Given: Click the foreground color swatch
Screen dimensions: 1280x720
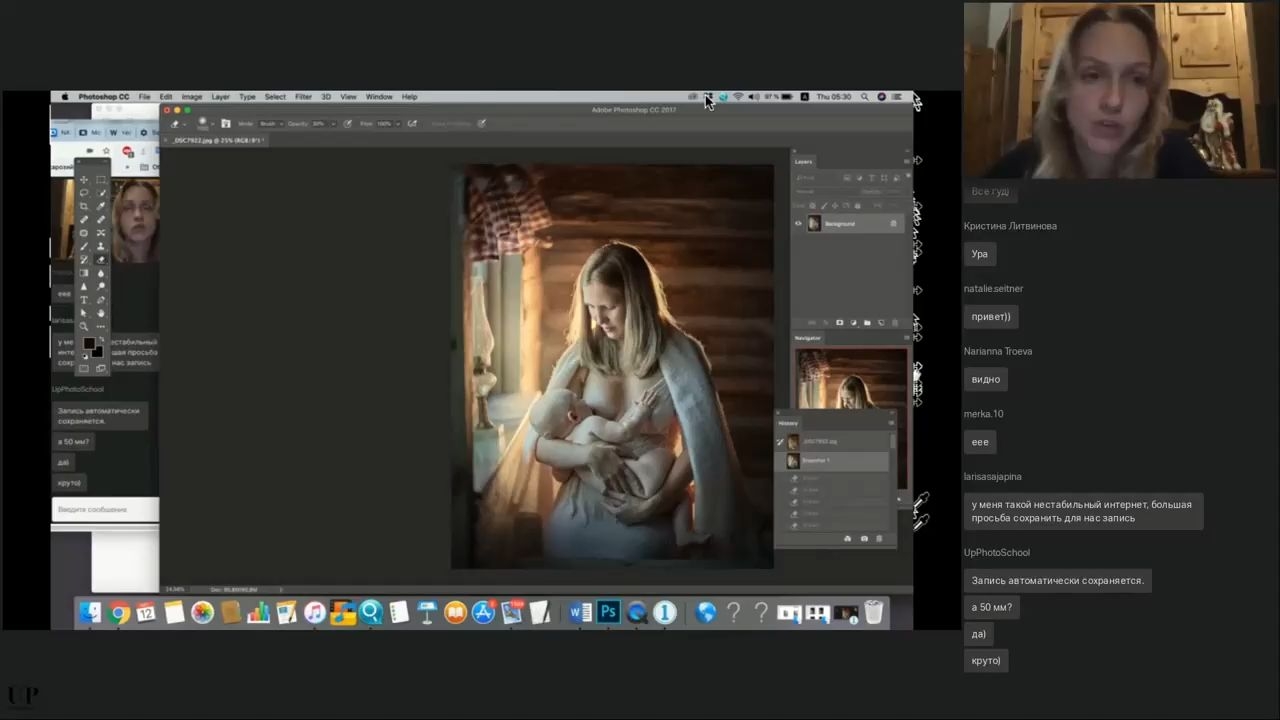Looking at the screenshot, I should tap(88, 345).
